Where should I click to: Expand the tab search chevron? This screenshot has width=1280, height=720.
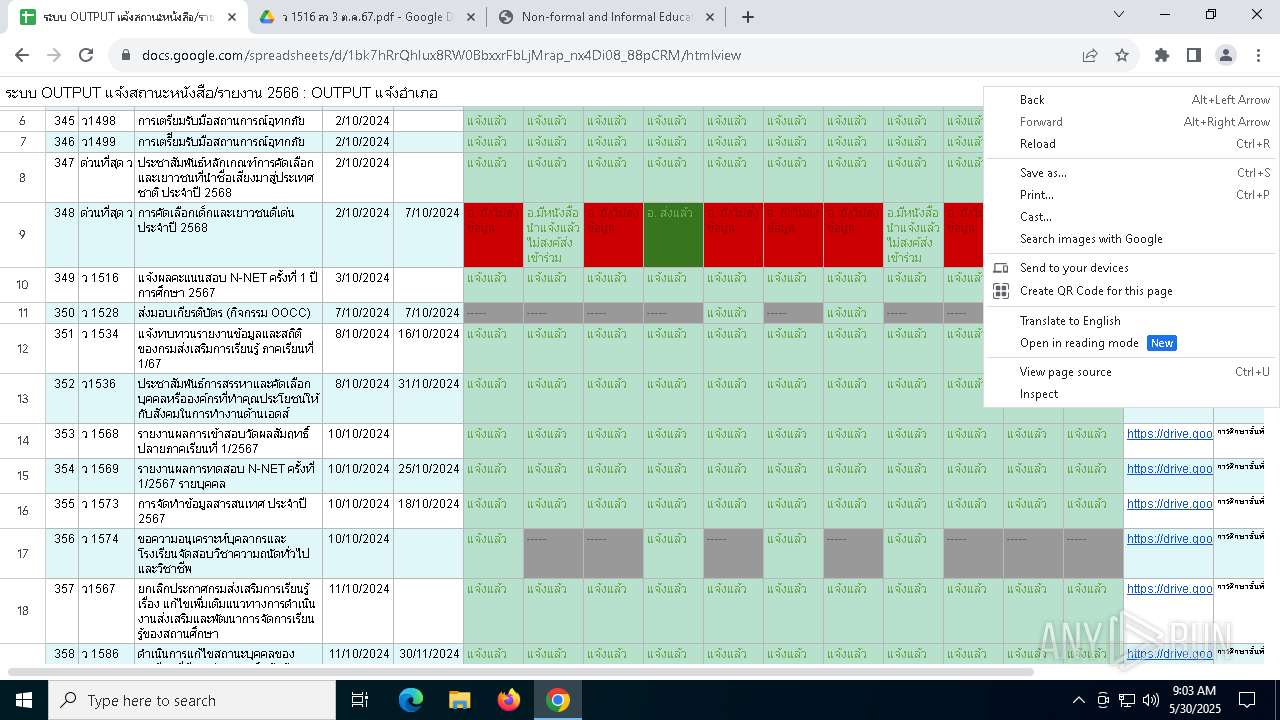pyautogui.click(x=1119, y=15)
